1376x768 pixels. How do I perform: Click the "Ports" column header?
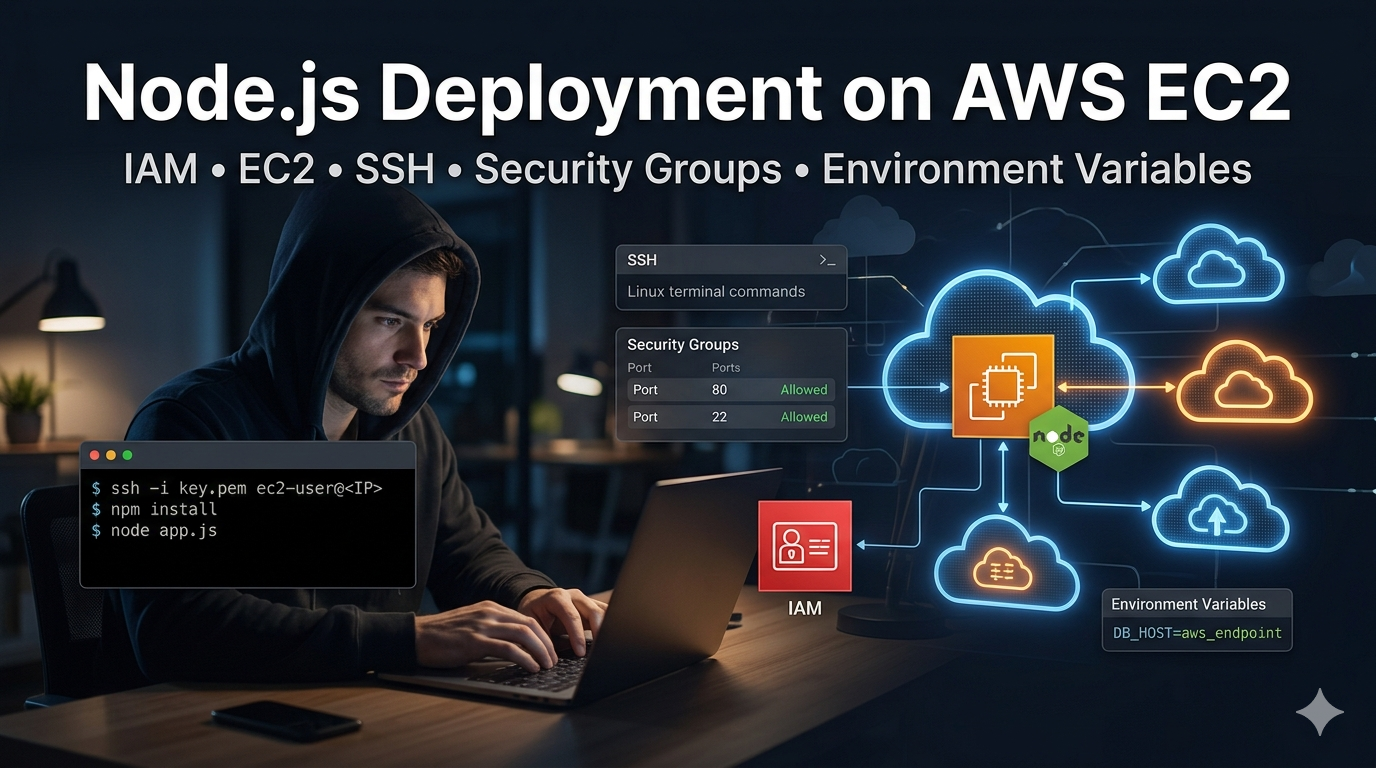(726, 368)
